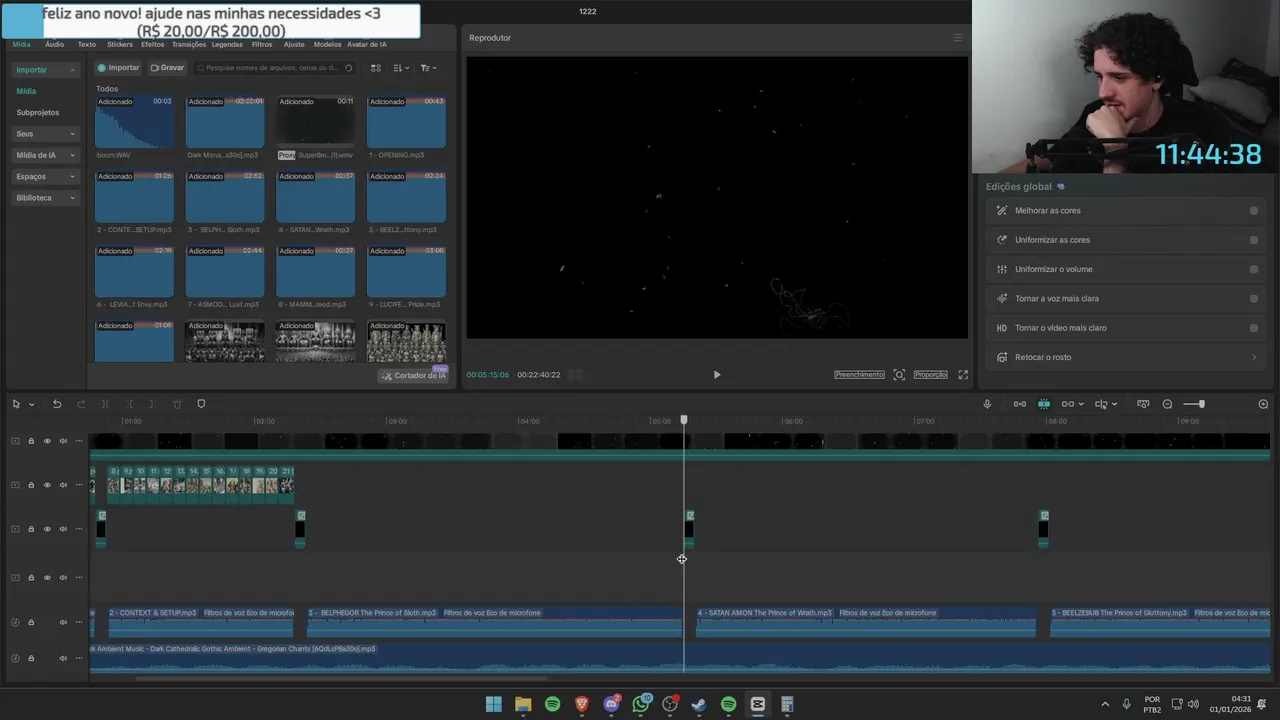Image resolution: width=1280 pixels, height=720 pixels.
Task: Add a marker with the shield icon
Action: tap(201, 404)
